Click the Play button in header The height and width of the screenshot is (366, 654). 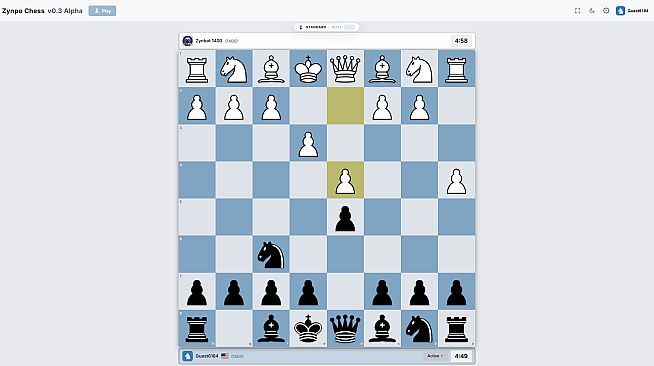point(102,11)
